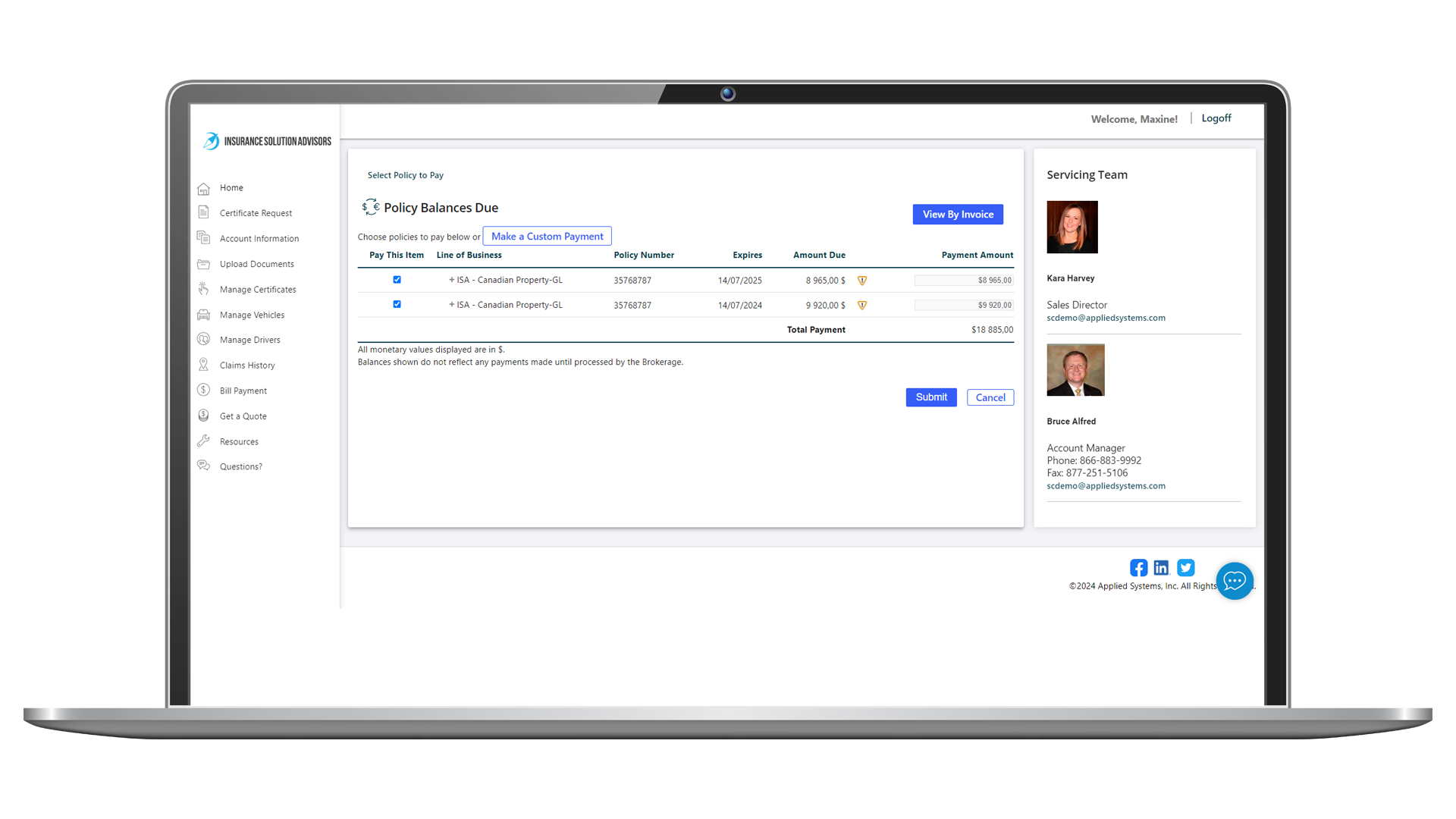Click payment amount field showing $8 965,00

pos(963,281)
